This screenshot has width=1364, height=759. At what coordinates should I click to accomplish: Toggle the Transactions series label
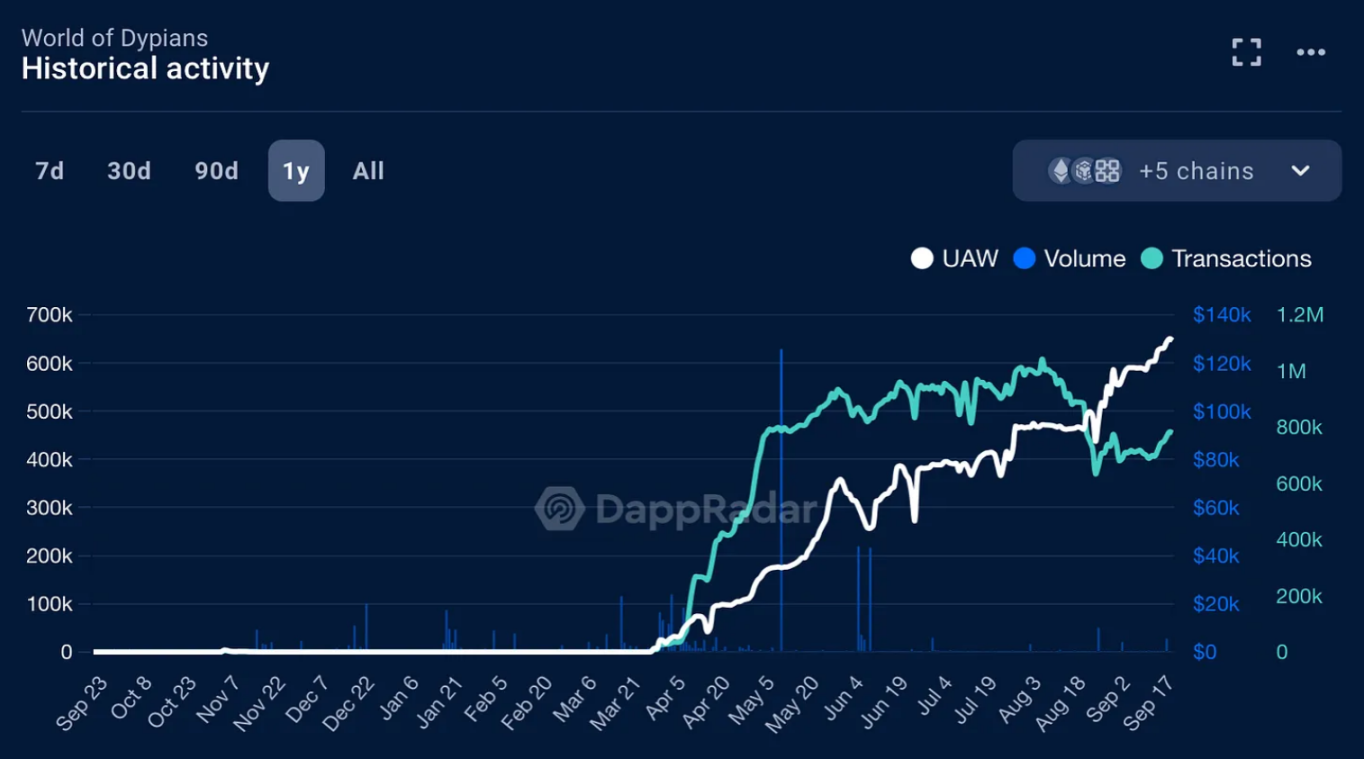(1241, 259)
